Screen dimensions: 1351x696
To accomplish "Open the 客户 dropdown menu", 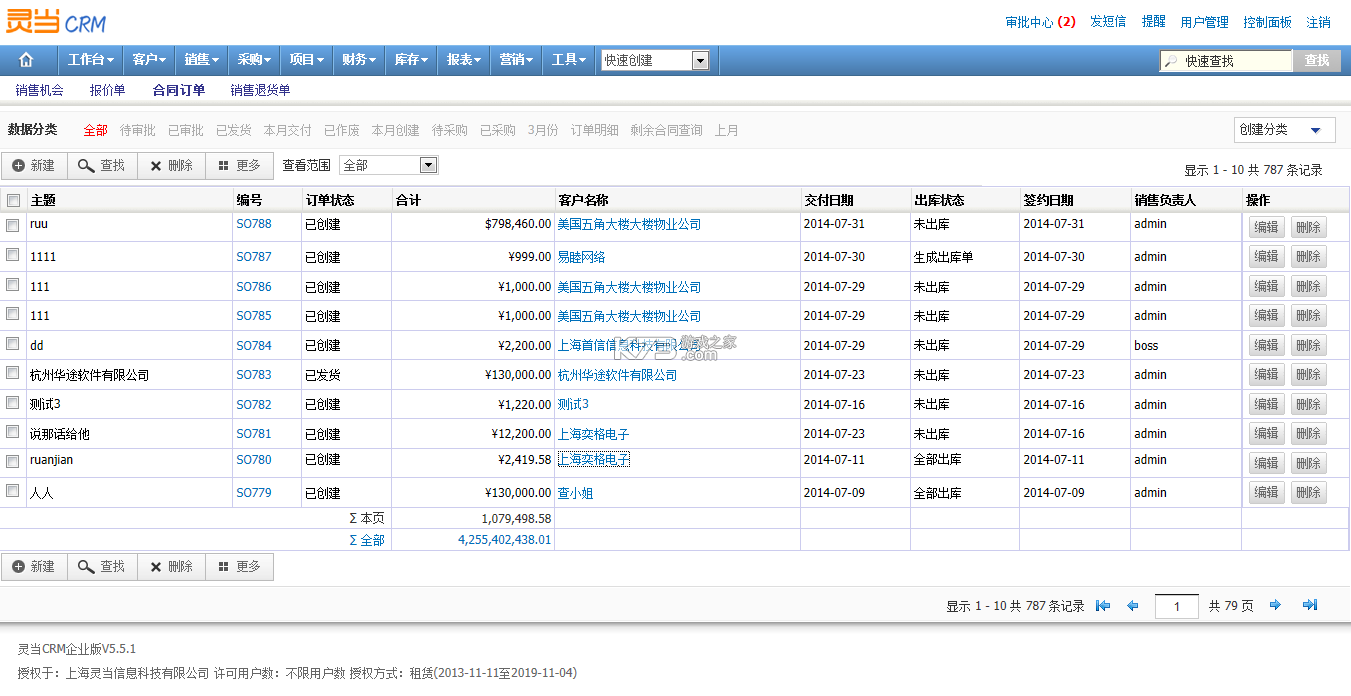I will coord(148,60).
